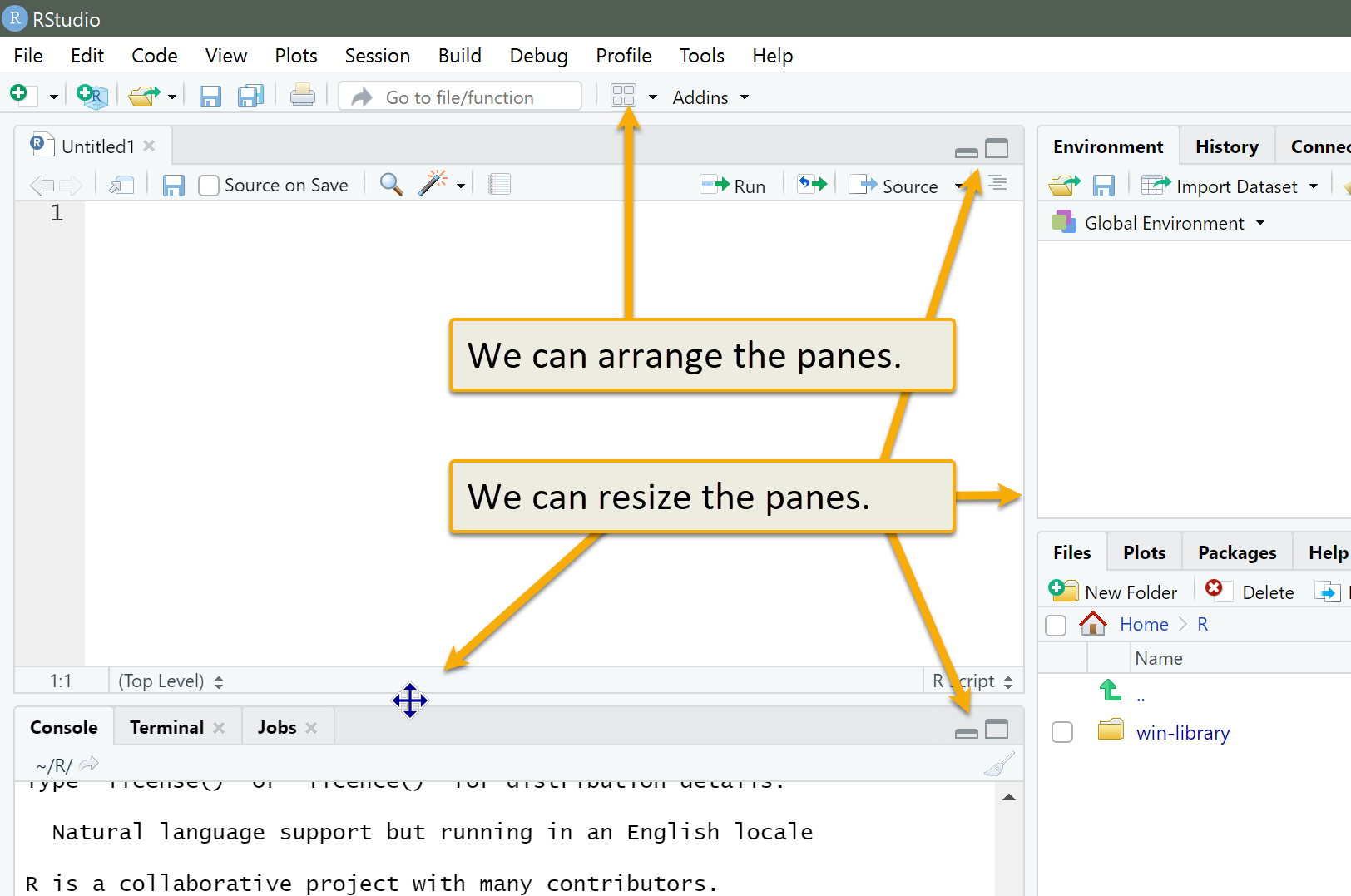This screenshot has width=1351, height=896.
Task: Load workspace in Environment pane
Action: [x=1065, y=185]
